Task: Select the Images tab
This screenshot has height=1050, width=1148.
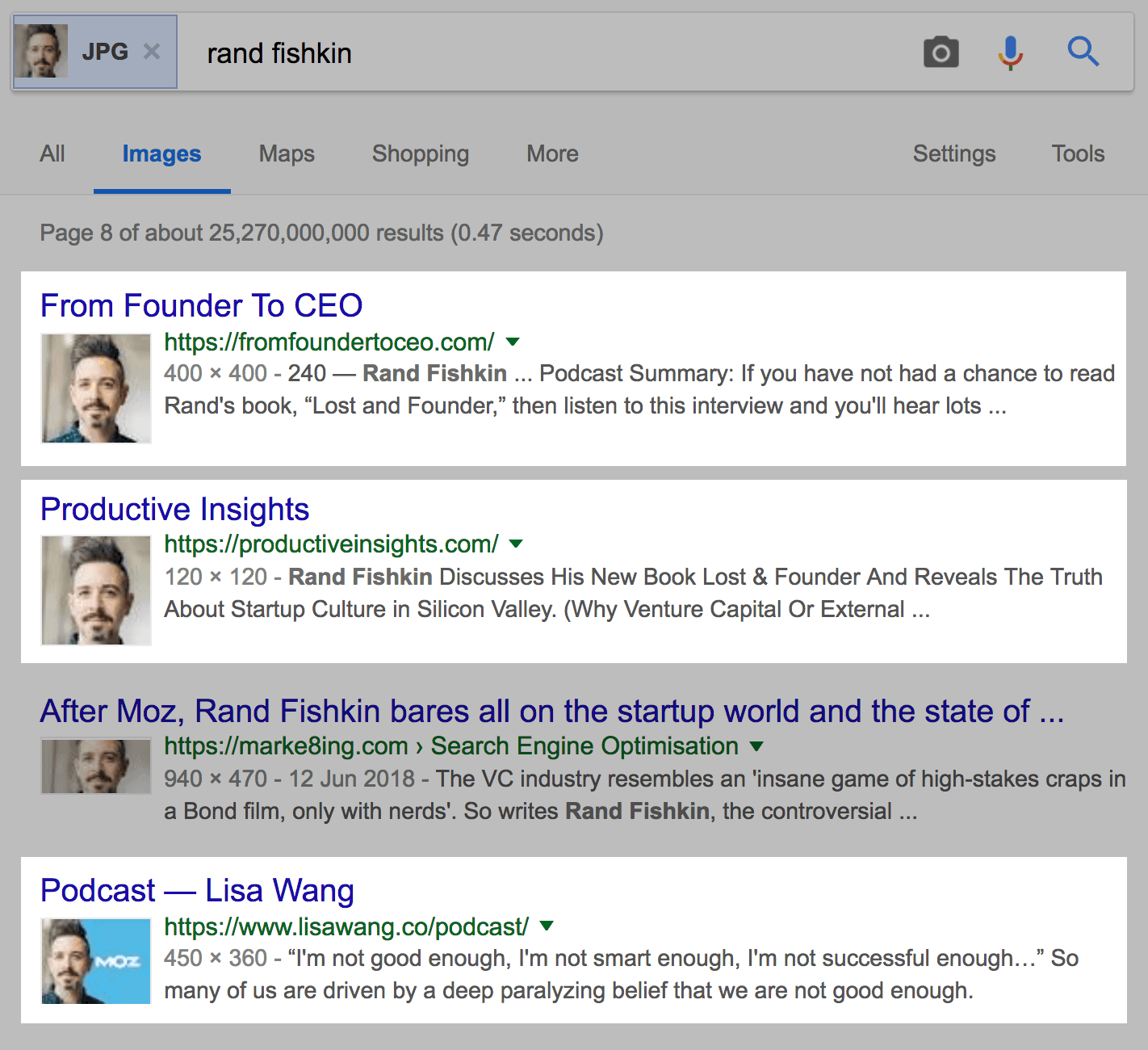Action: [x=161, y=153]
